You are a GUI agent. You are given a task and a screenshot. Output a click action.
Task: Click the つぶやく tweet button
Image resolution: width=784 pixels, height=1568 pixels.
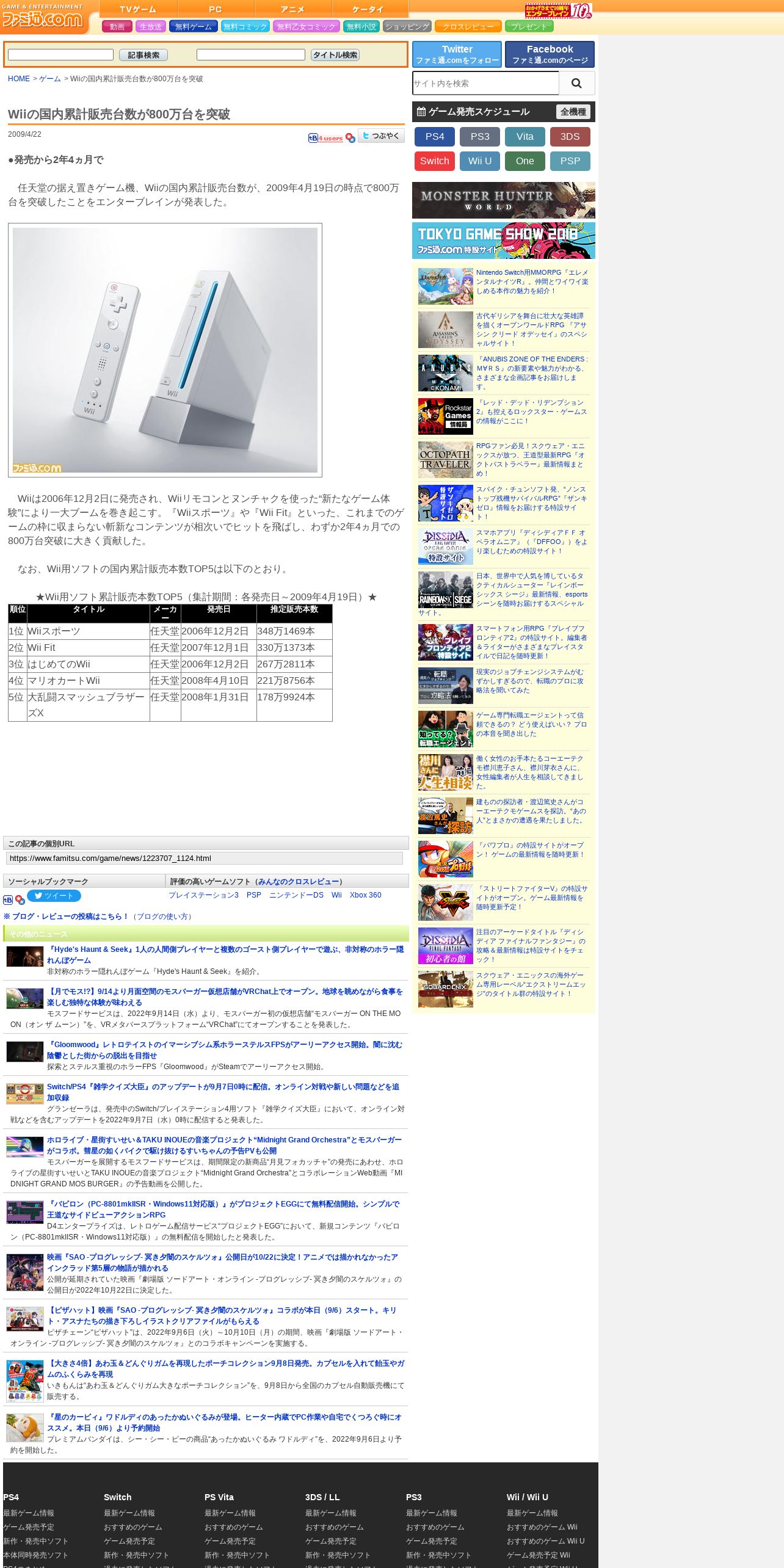click(381, 136)
